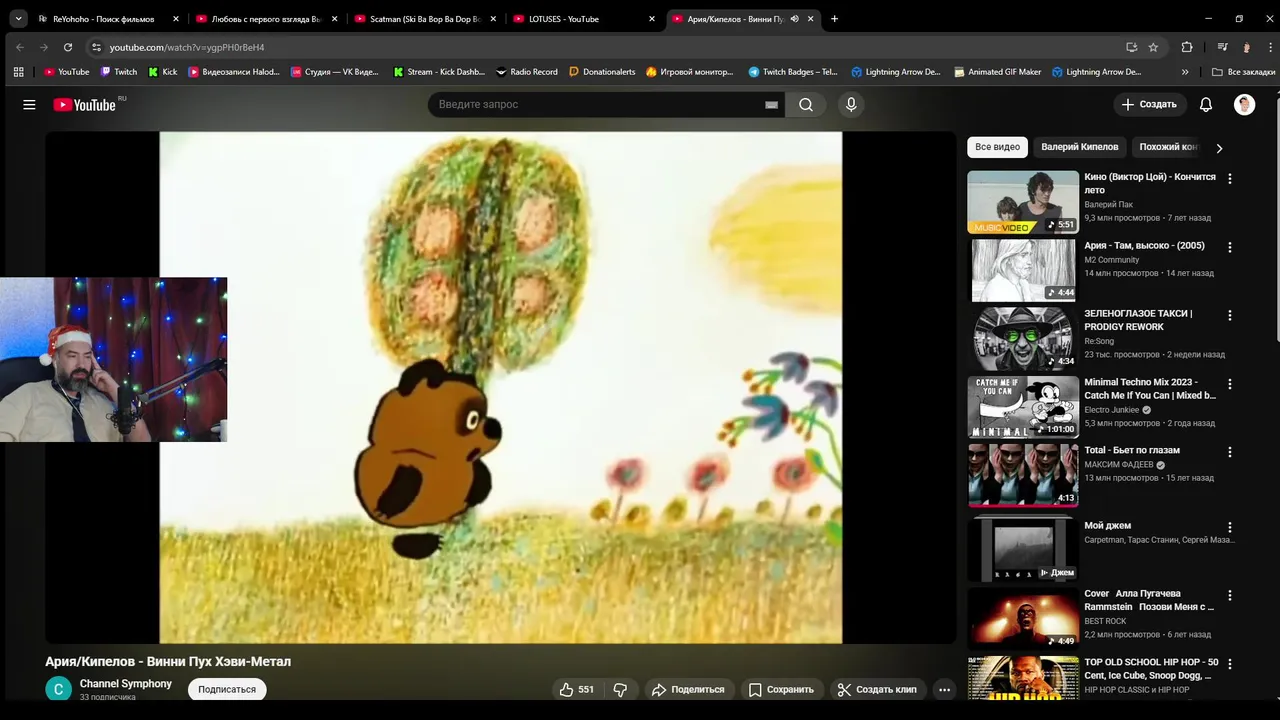The width and height of the screenshot is (1280, 720).
Task: Switch to ReYohoho tab
Action: pyautogui.click(x=104, y=19)
